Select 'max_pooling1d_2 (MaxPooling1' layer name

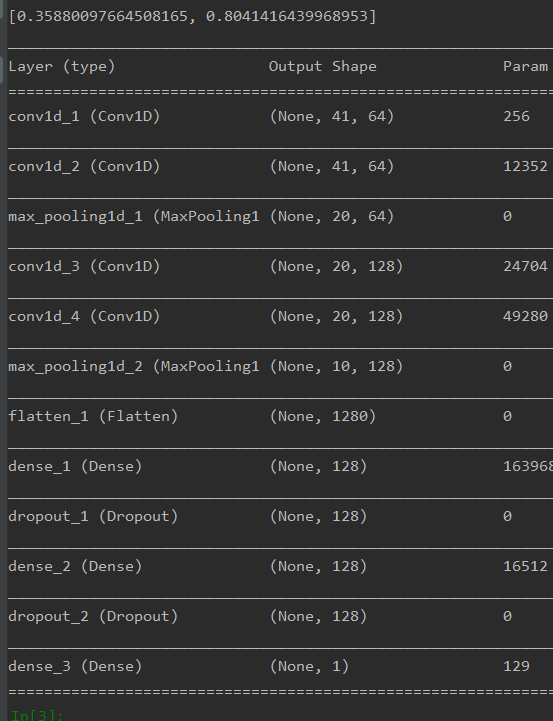pos(134,366)
